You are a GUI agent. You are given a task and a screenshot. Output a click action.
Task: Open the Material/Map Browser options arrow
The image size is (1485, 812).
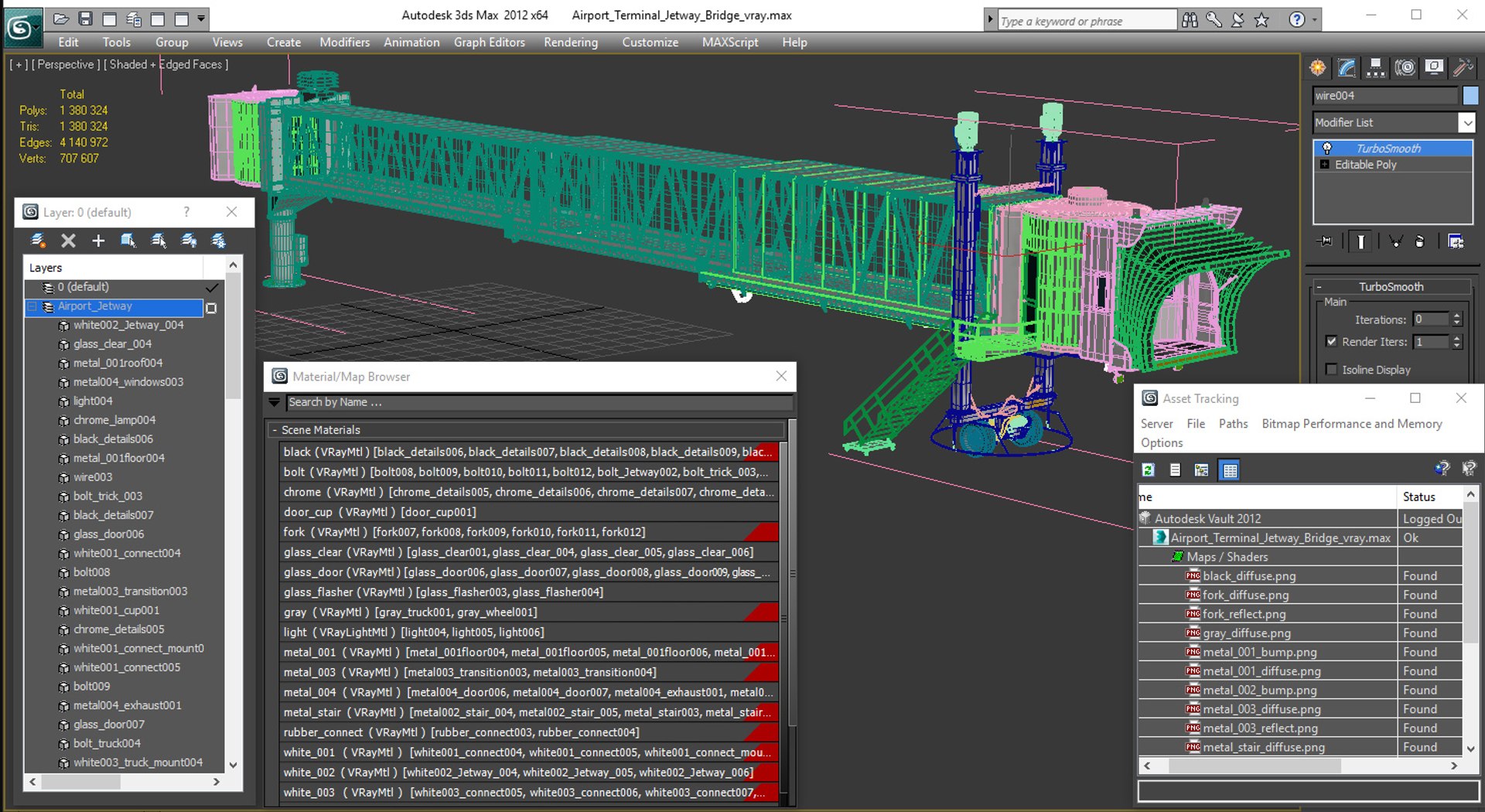(274, 402)
